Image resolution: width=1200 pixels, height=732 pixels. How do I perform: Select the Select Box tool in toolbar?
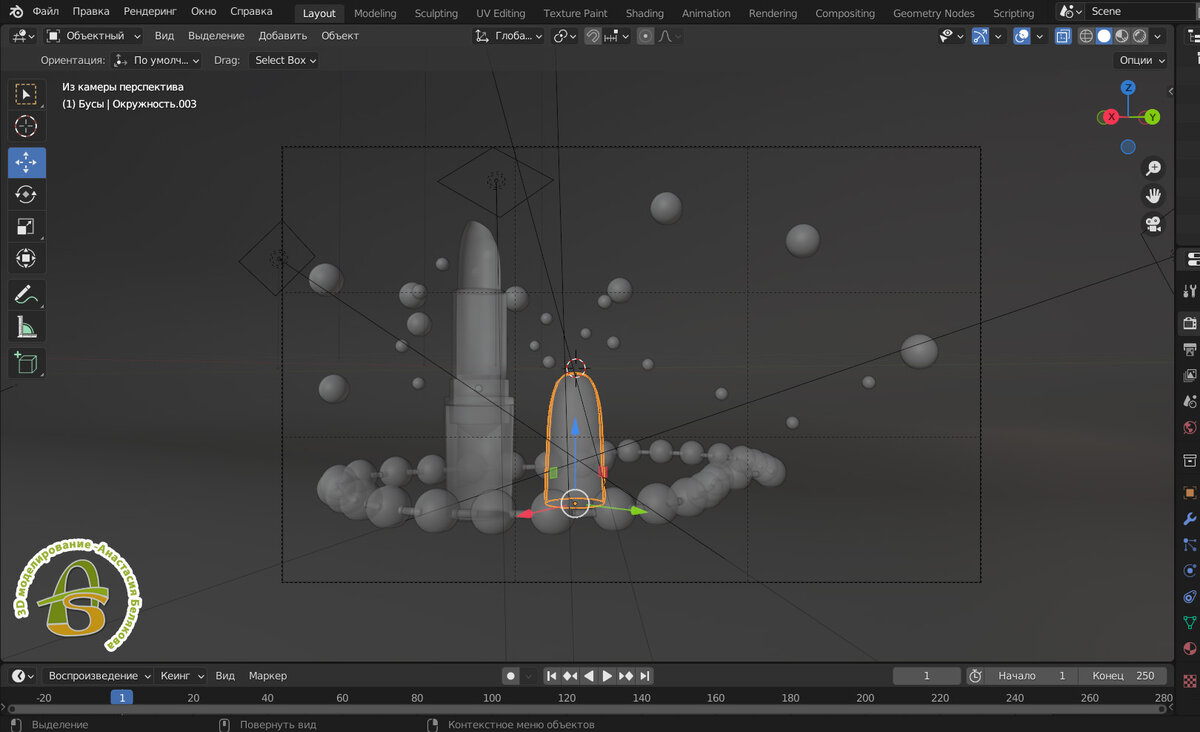(x=27, y=94)
